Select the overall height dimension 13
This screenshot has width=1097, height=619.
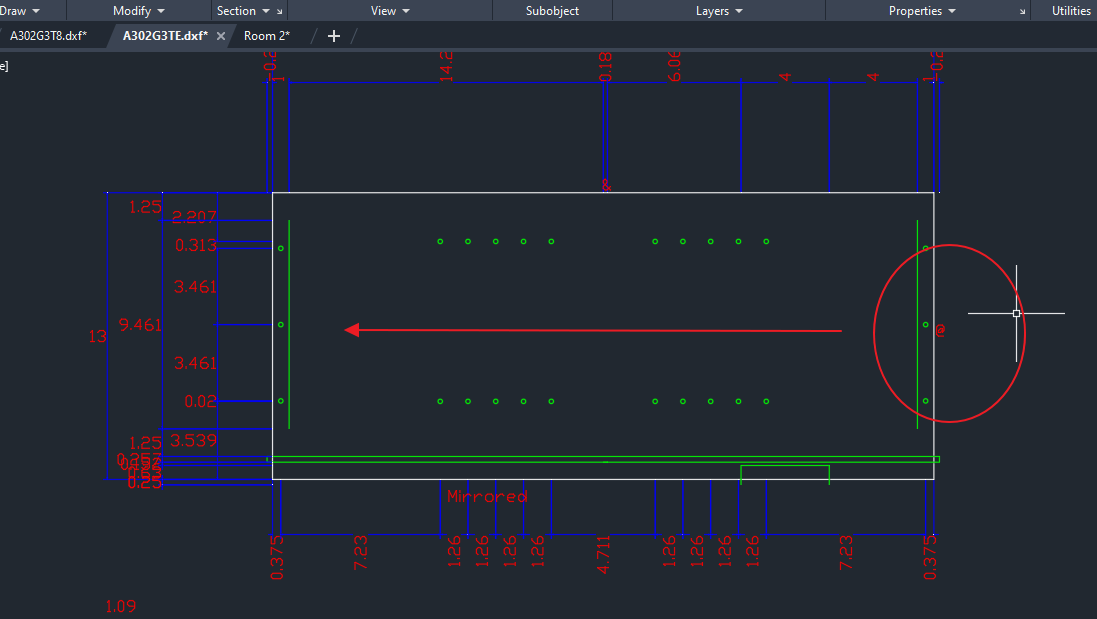97,337
